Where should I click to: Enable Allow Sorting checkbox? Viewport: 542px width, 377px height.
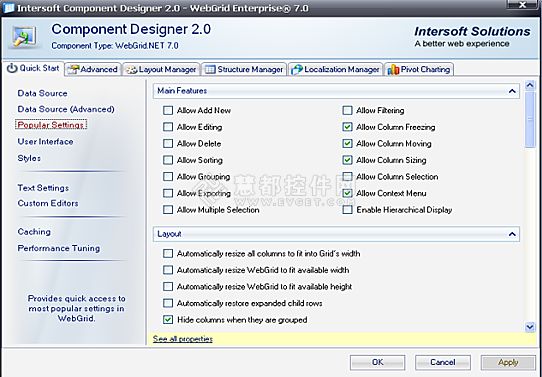click(168, 160)
